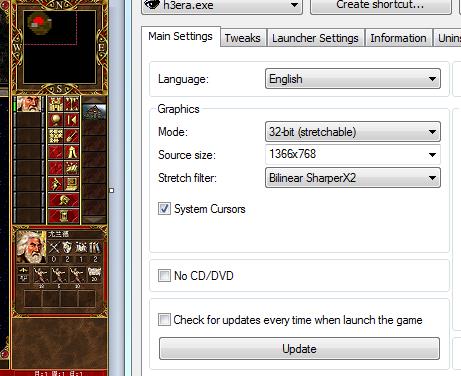This screenshot has width=461, height=376.
Task: Click the castle Kingdom Overview icon
Action: 56,104
